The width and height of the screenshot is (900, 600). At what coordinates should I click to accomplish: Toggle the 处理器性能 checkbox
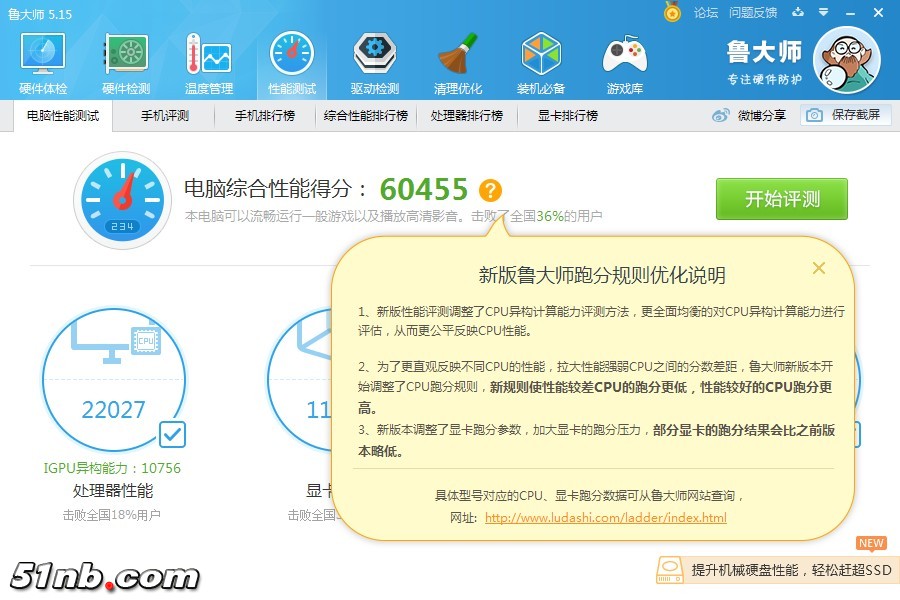tap(172, 435)
